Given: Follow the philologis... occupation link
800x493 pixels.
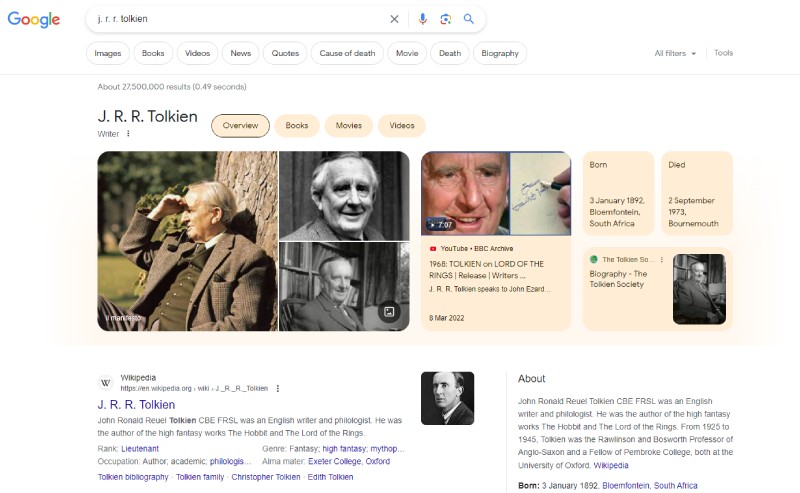Looking at the screenshot, I should [231, 461].
